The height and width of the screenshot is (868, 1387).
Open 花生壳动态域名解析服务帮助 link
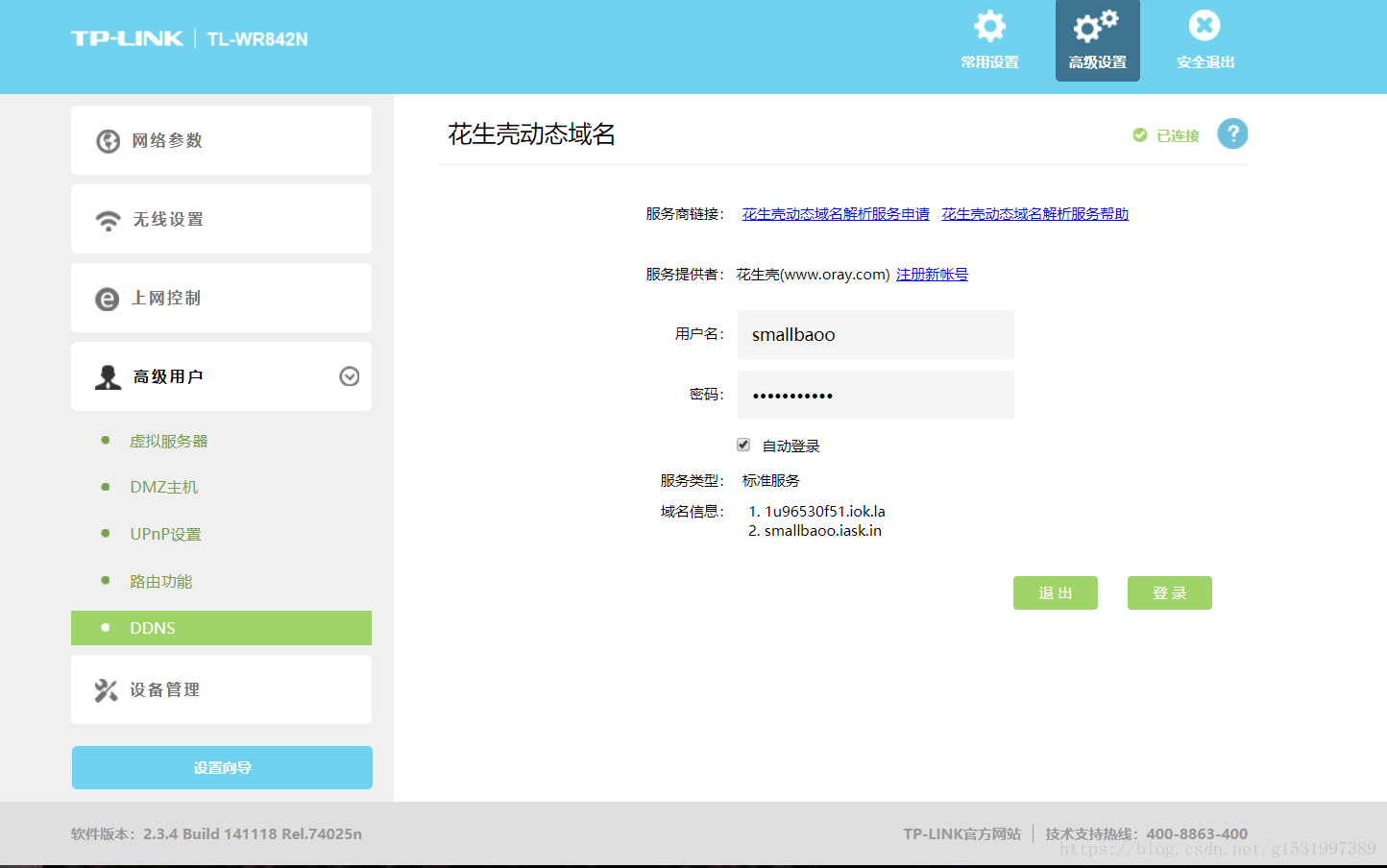[1034, 213]
